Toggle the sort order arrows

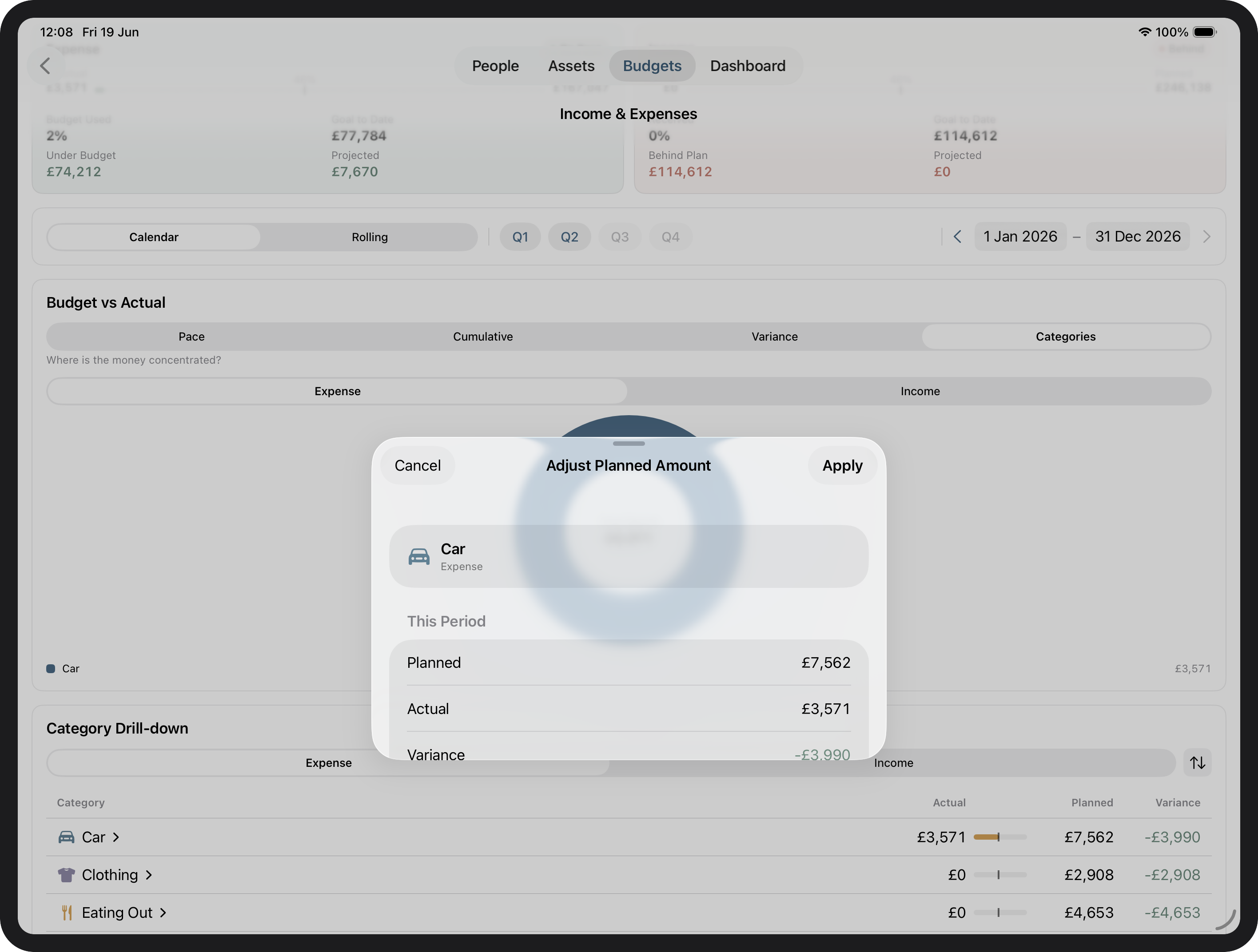[x=1198, y=763]
